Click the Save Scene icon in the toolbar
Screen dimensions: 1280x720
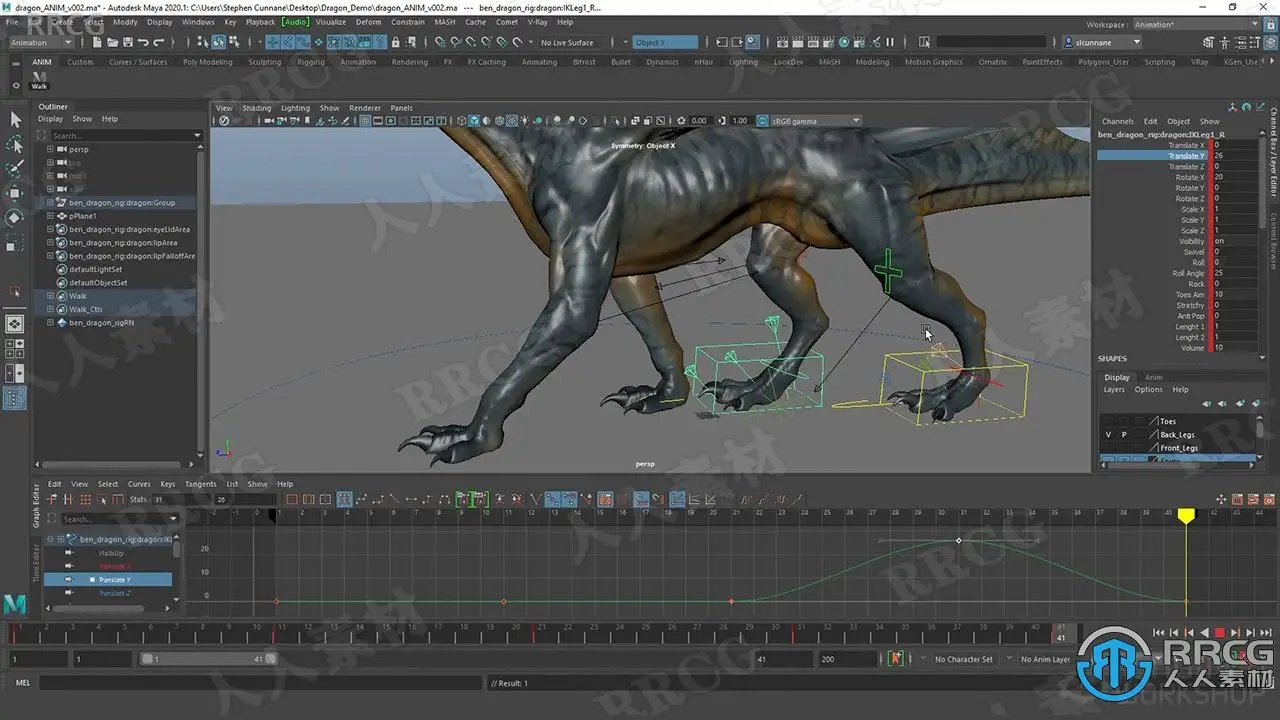click(x=127, y=42)
